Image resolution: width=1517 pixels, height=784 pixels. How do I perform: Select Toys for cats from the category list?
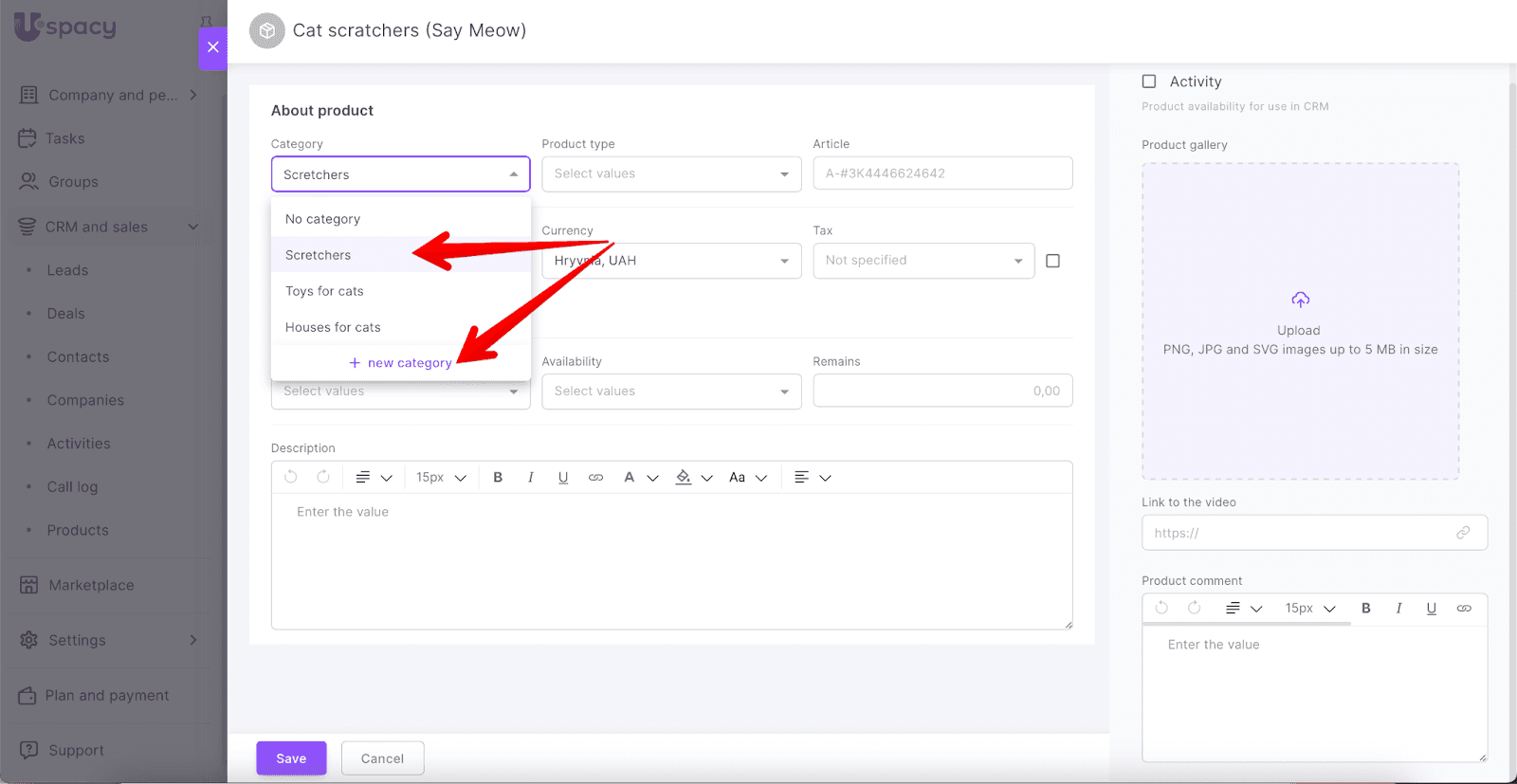pyautogui.click(x=324, y=291)
